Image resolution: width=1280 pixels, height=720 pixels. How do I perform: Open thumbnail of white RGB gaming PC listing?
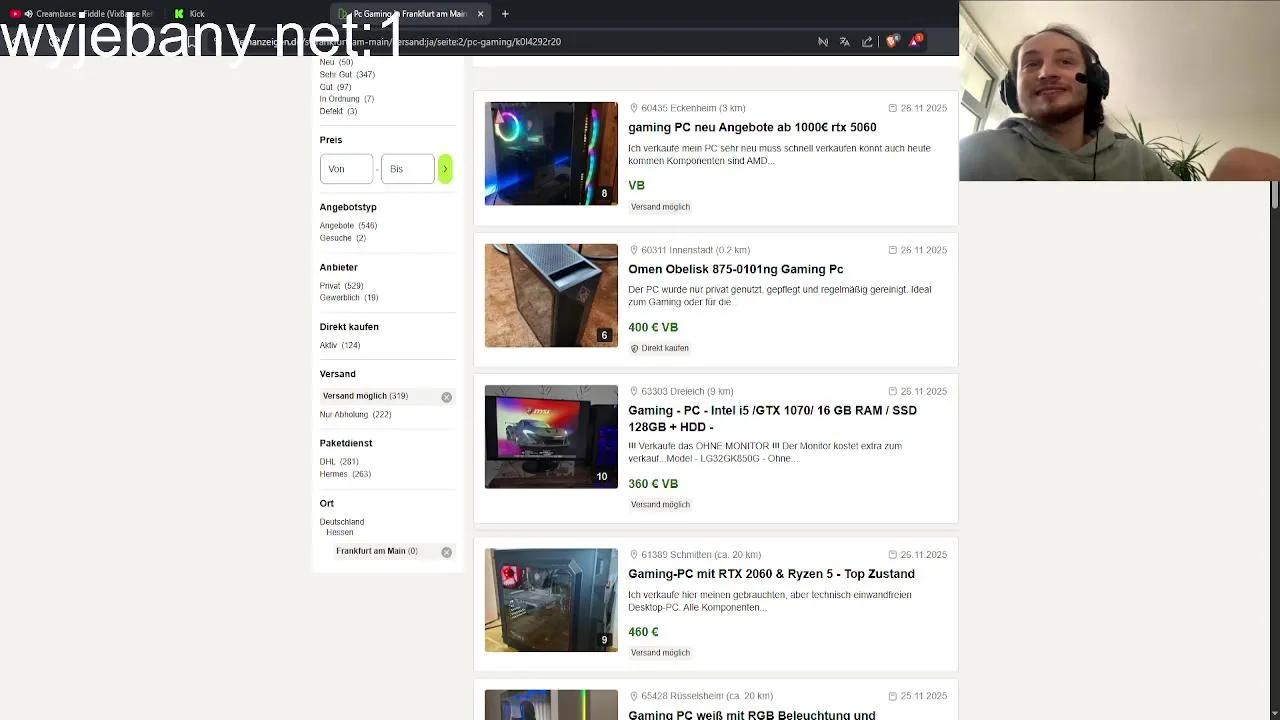551,705
